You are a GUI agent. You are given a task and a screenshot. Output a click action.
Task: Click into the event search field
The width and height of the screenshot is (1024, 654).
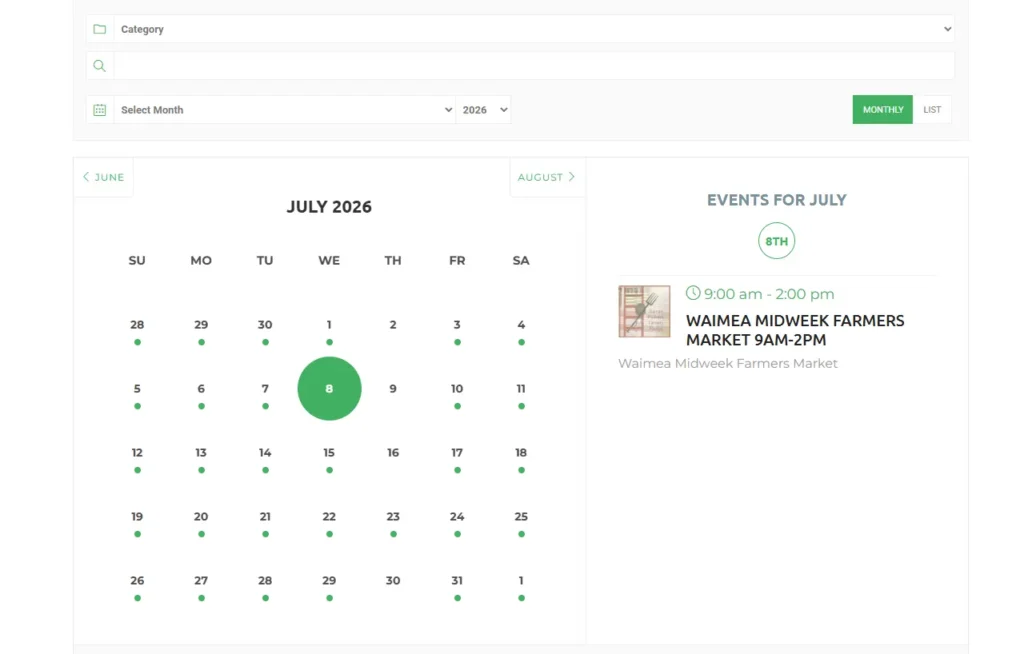(x=534, y=65)
